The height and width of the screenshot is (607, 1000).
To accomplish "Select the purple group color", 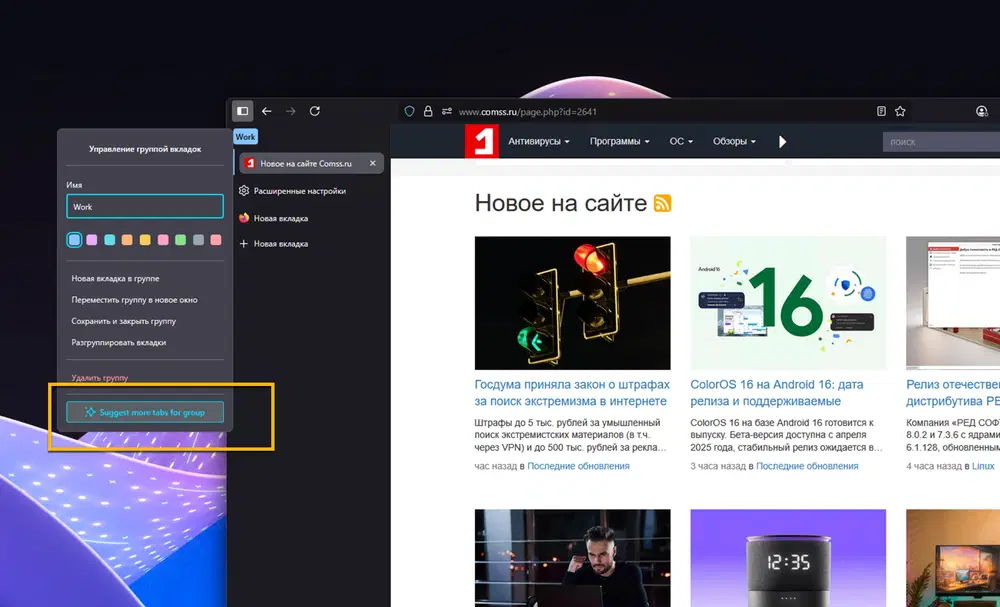I will click(92, 240).
